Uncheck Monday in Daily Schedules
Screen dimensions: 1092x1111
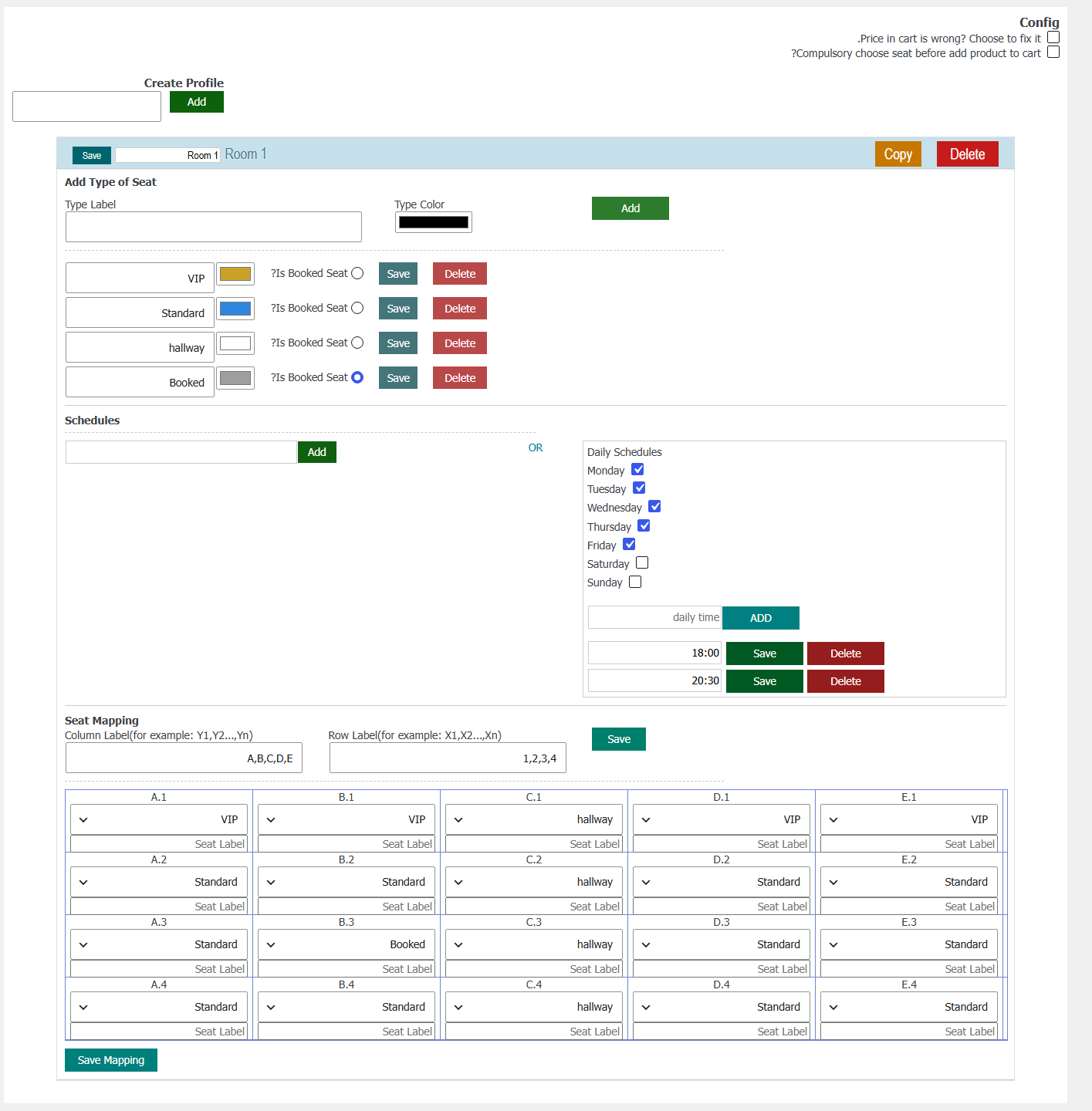(x=637, y=469)
